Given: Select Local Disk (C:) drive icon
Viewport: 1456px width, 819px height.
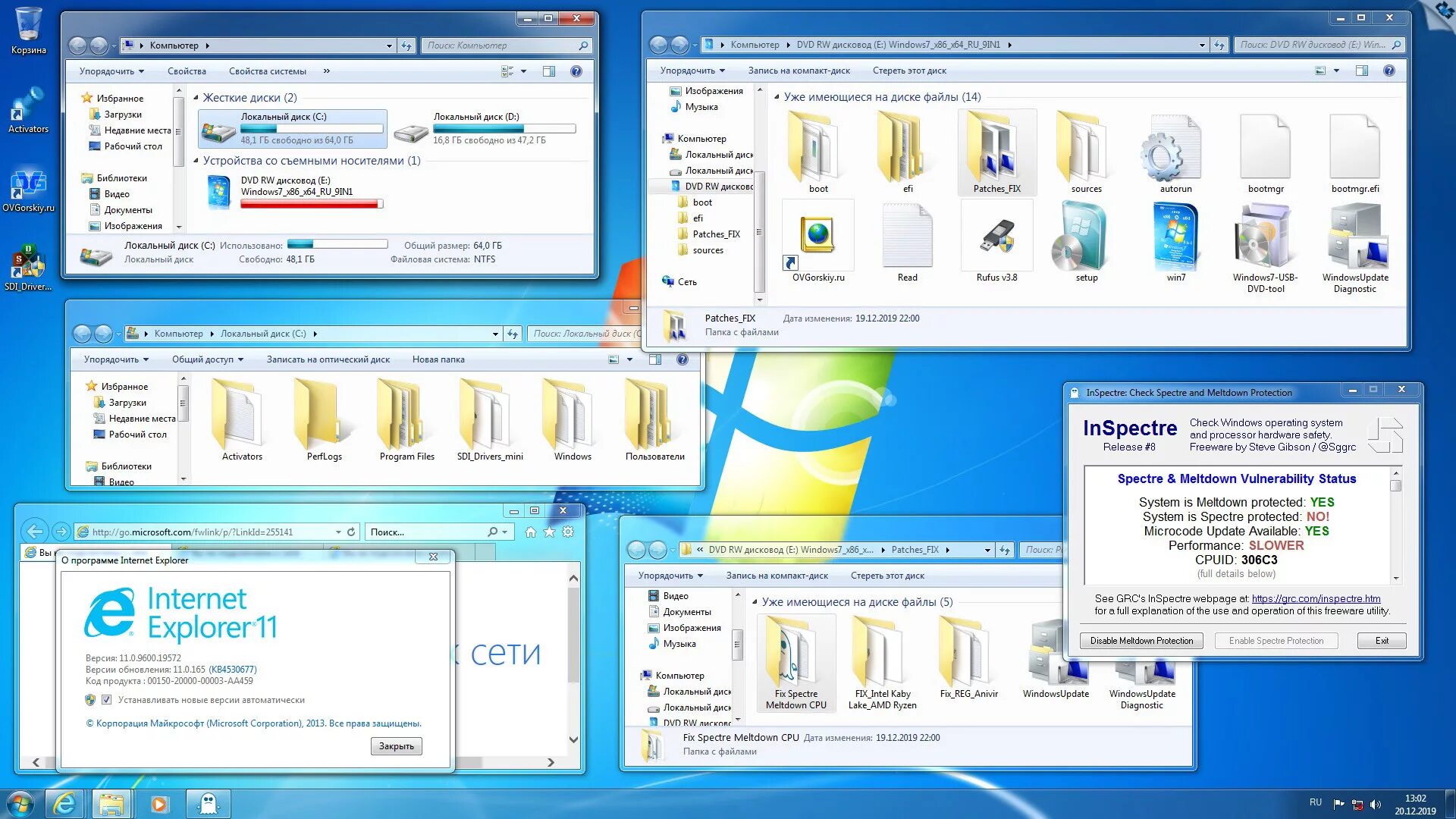Looking at the screenshot, I should (218, 130).
